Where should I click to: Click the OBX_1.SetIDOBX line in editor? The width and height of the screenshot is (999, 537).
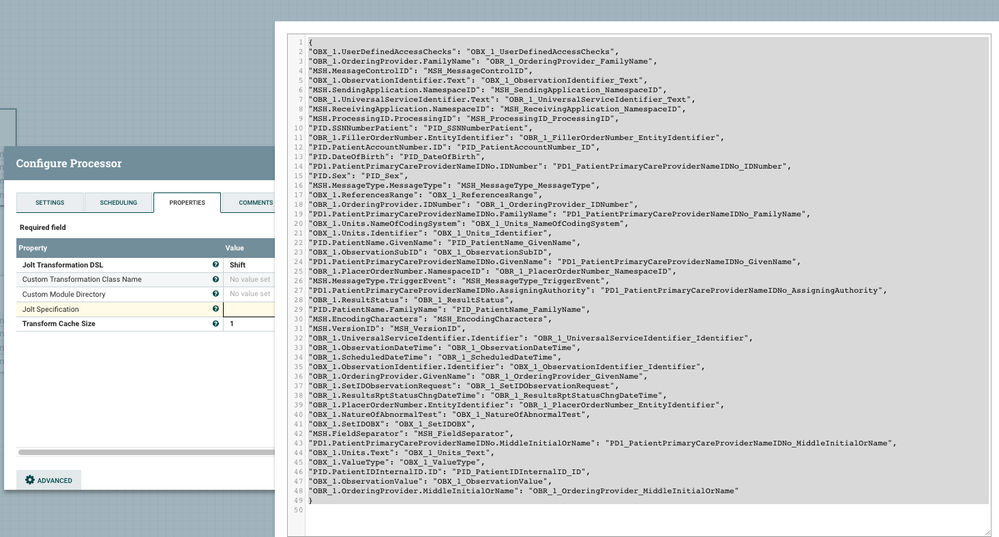(x=391, y=424)
